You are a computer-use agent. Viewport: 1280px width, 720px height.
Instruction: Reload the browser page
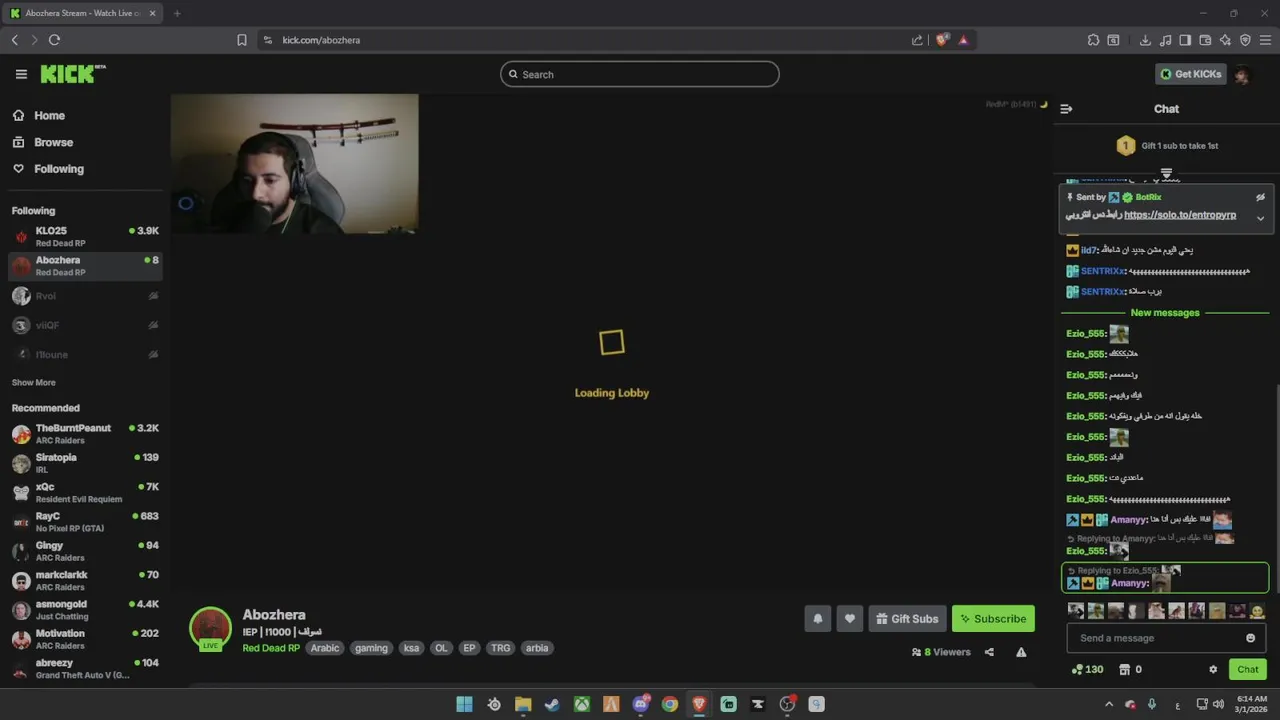pyautogui.click(x=54, y=40)
